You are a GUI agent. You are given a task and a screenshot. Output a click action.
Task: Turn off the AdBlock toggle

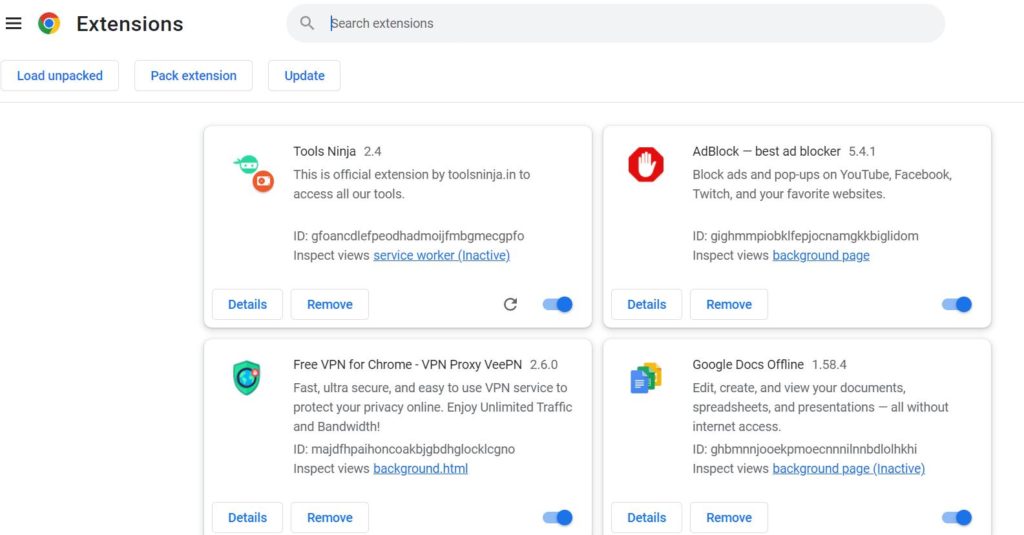[957, 304]
